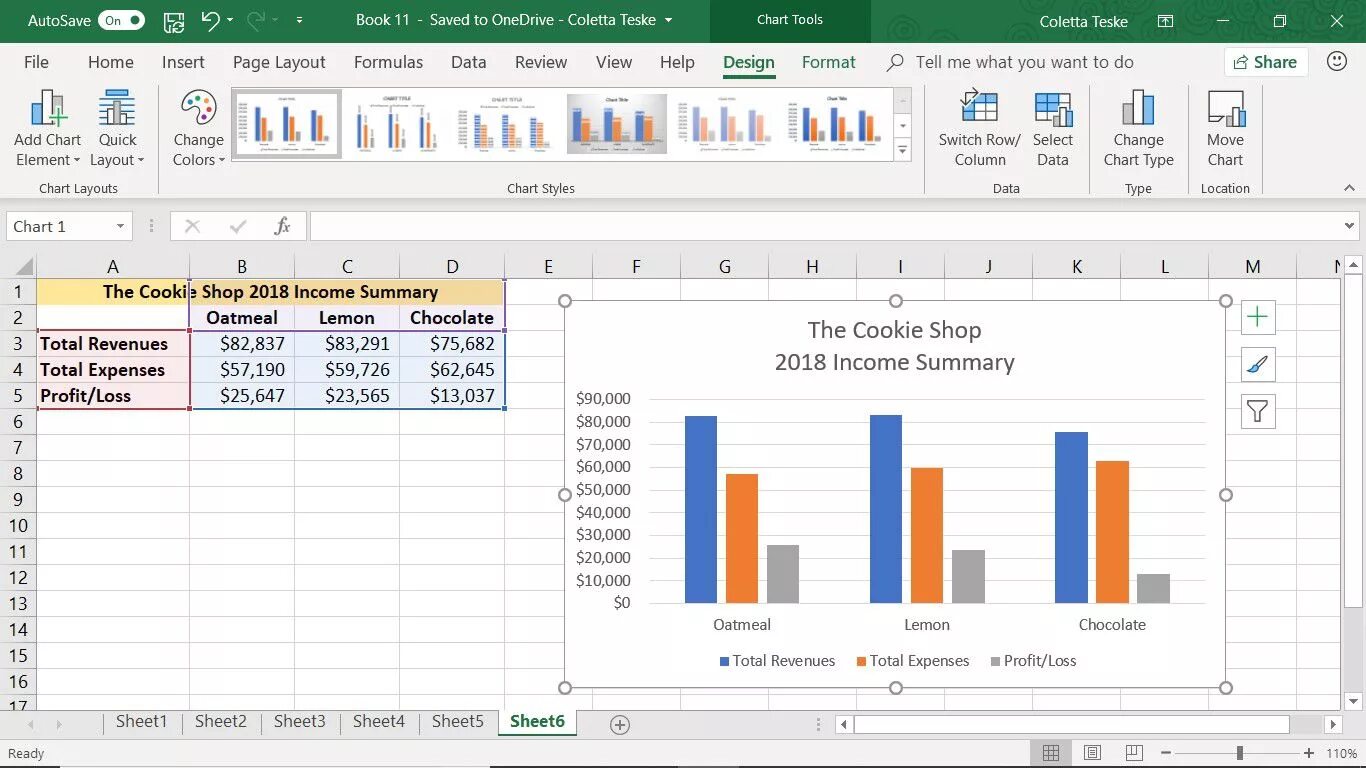
Task: Open the Review tab
Action: tap(541, 62)
